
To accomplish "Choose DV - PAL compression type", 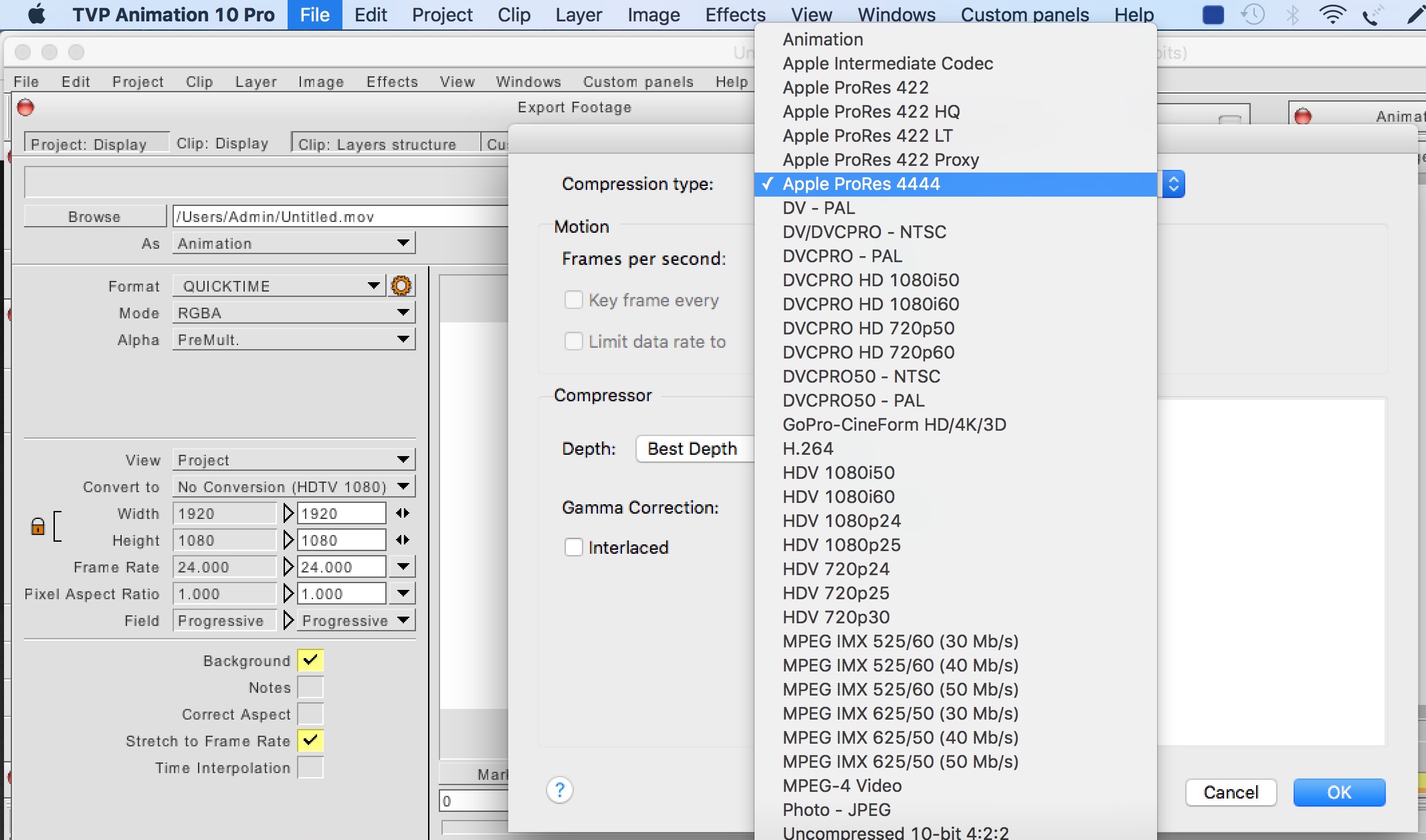I will click(955, 208).
